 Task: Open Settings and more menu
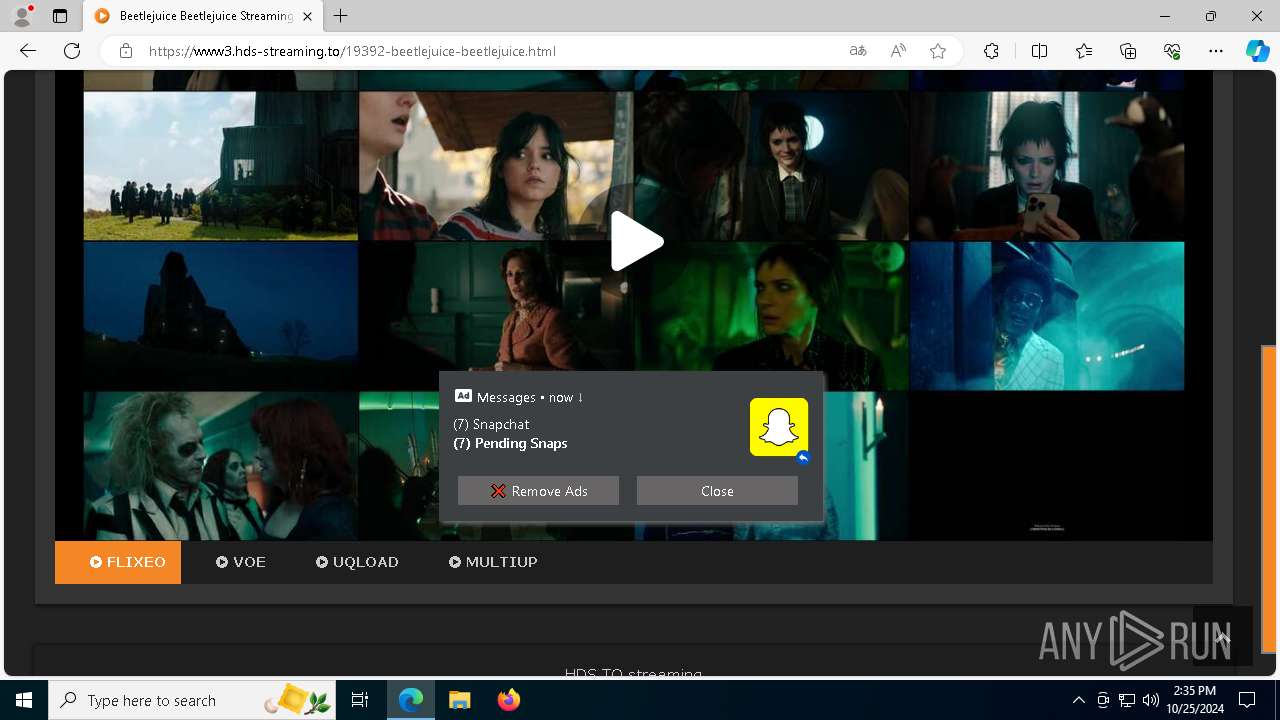point(1216,51)
